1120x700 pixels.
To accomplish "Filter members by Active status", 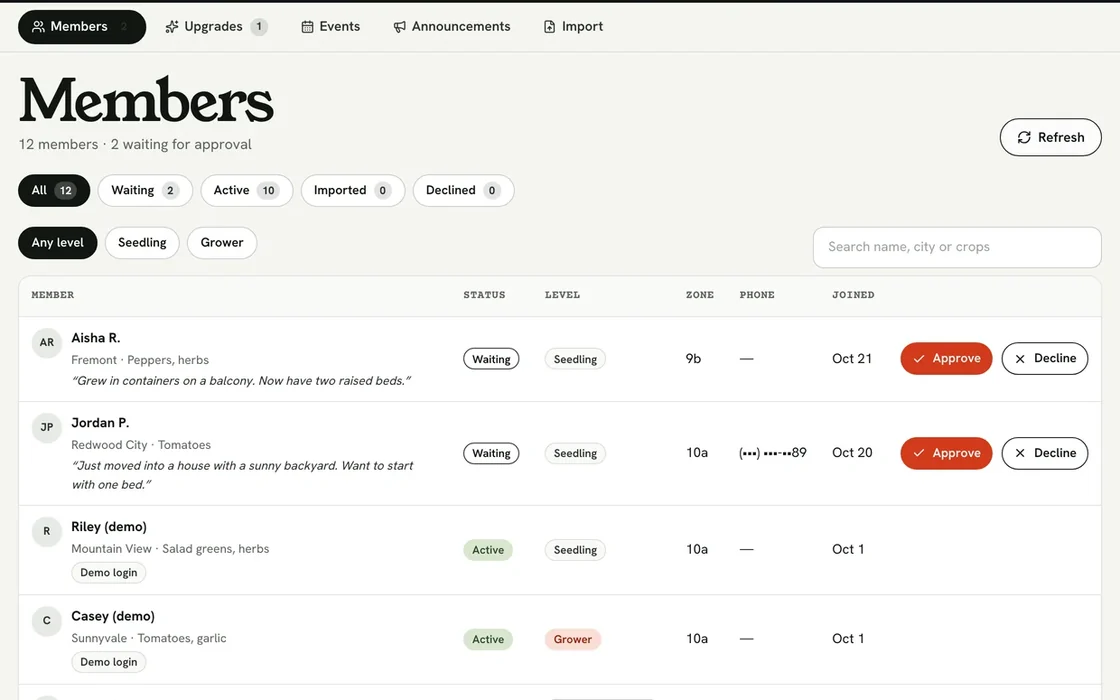I will [246, 191].
